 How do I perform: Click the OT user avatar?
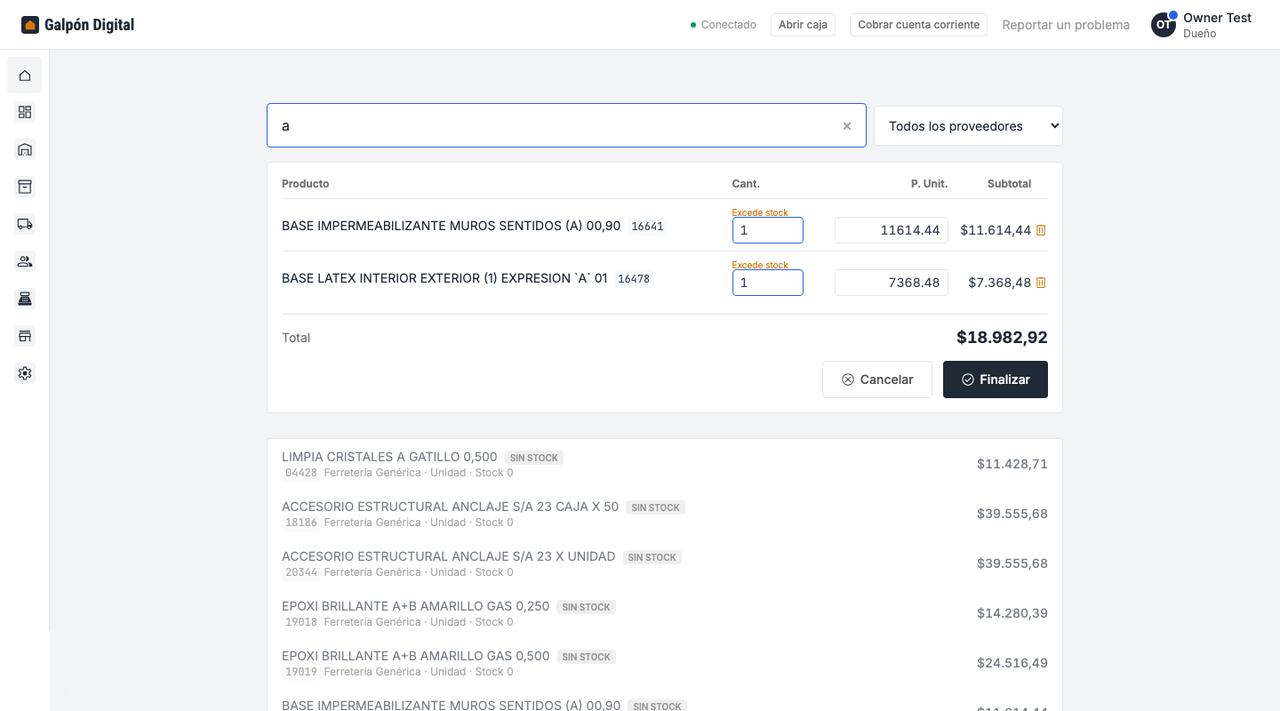(x=1163, y=25)
